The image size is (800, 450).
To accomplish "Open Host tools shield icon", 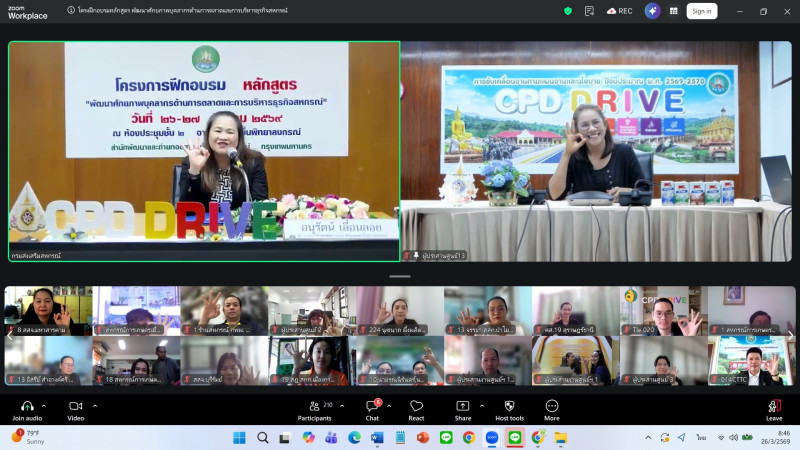I will pyautogui.click(x=509, y=406).
